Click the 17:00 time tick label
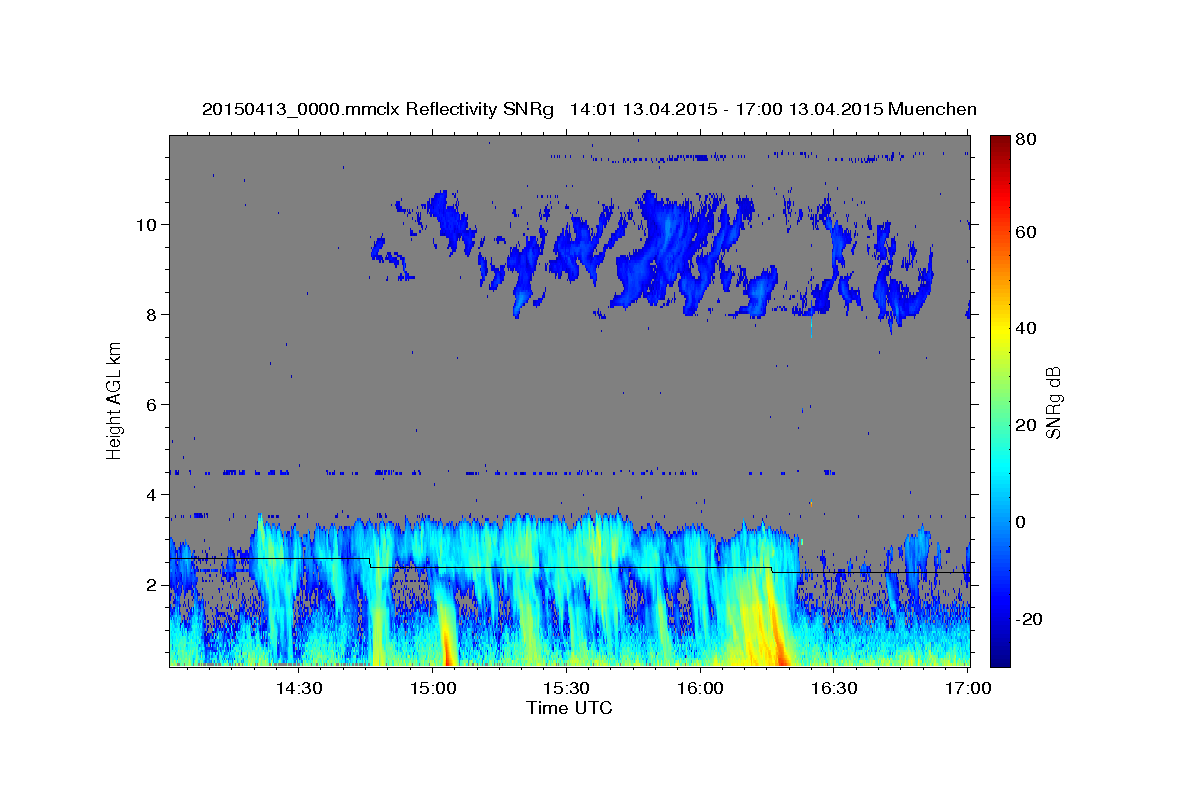 pyautogui.click(x=967, y=688)
